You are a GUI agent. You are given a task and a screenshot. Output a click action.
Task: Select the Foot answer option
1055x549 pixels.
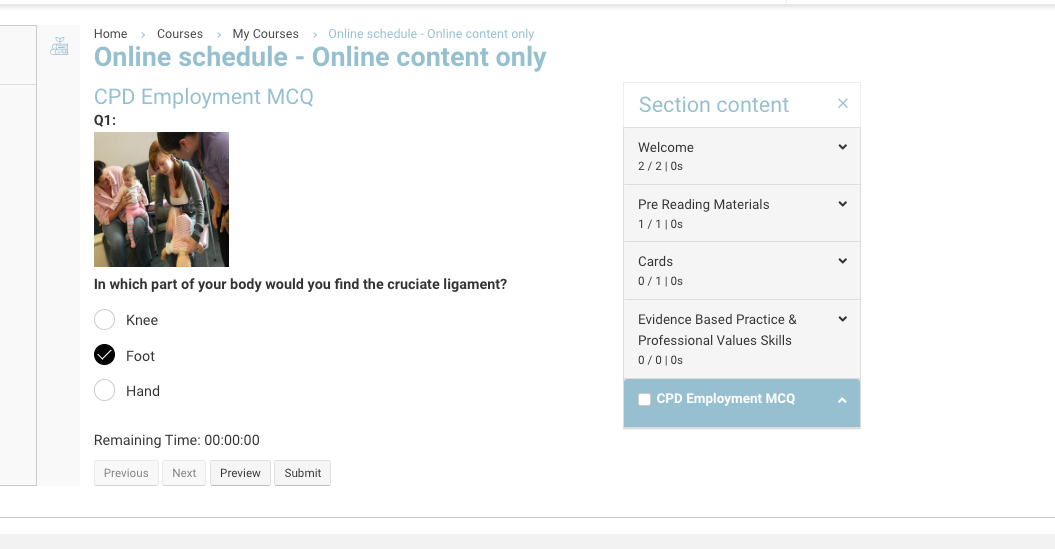(x=105, y=355)
